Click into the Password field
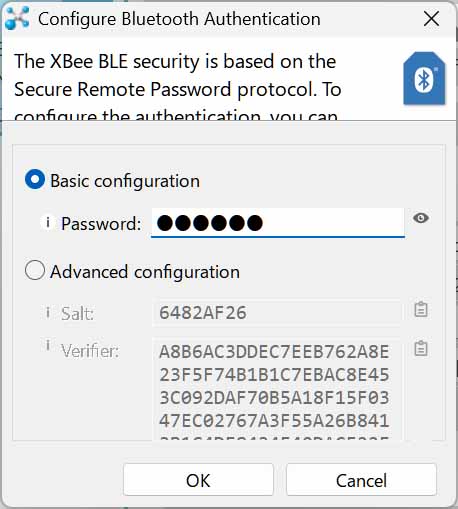Image resolution: width=458 pixels, height=509 pixels. point(278,223)
